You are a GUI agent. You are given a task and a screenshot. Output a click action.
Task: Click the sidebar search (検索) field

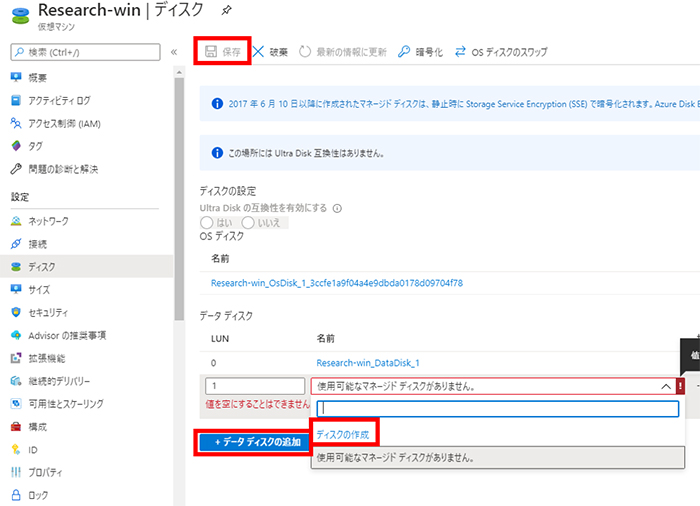point(90,52)
